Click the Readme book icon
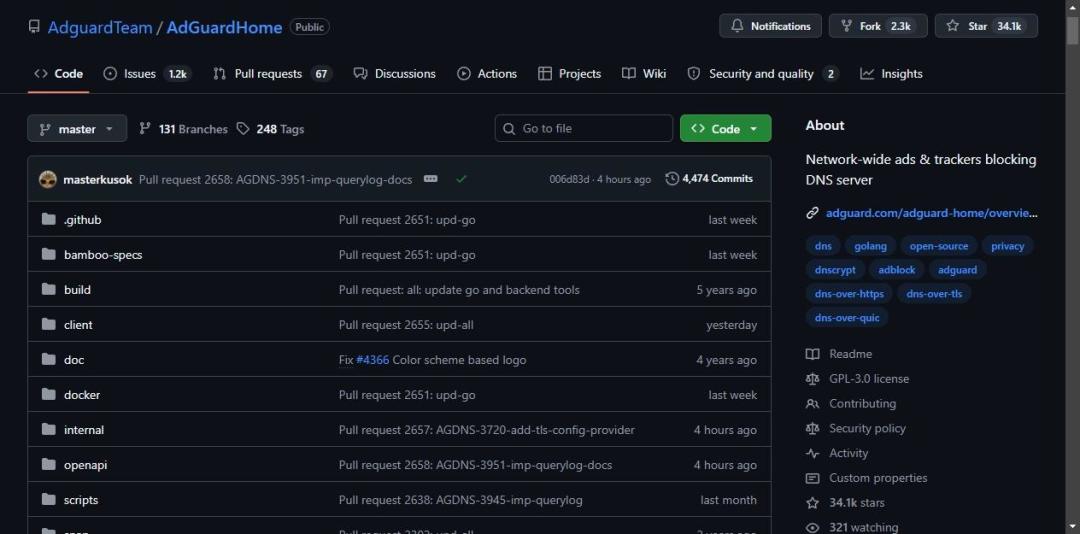 pyautogui.click(x=813, y=354)
